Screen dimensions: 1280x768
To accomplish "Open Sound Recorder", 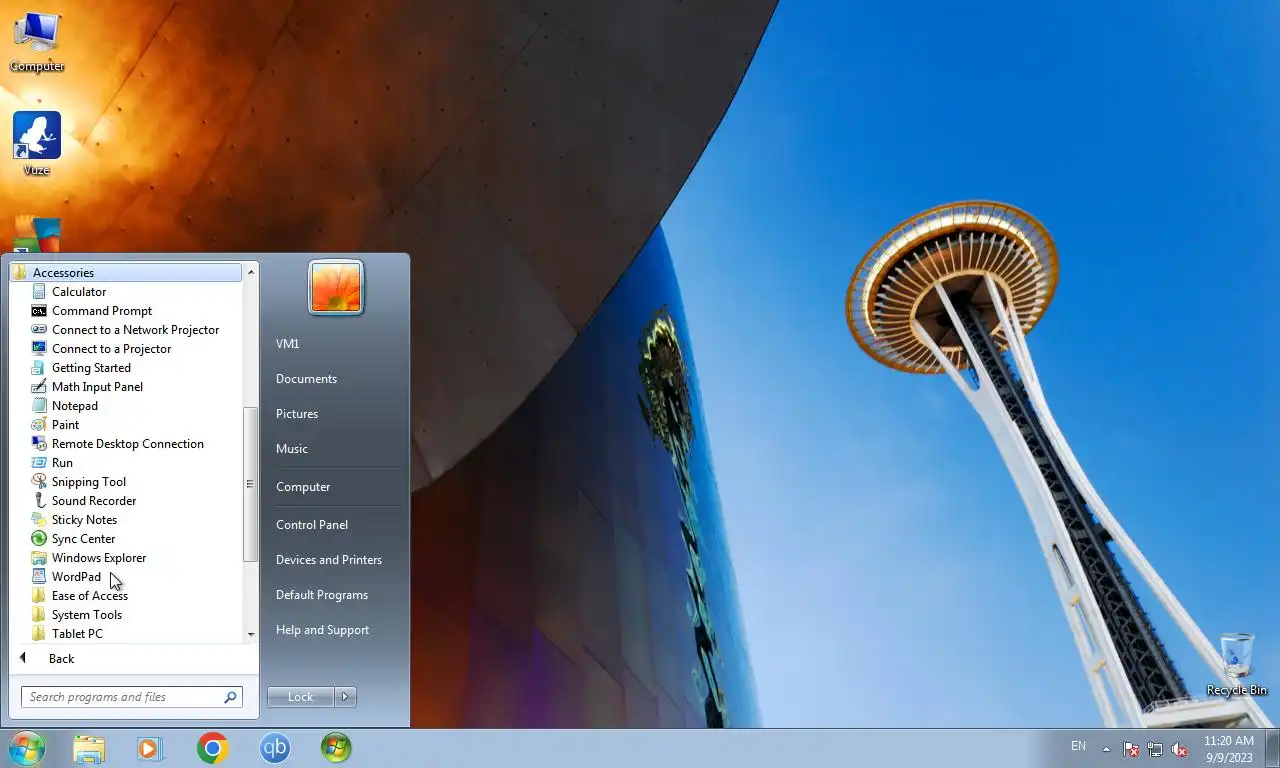I will tap(93, 501).
